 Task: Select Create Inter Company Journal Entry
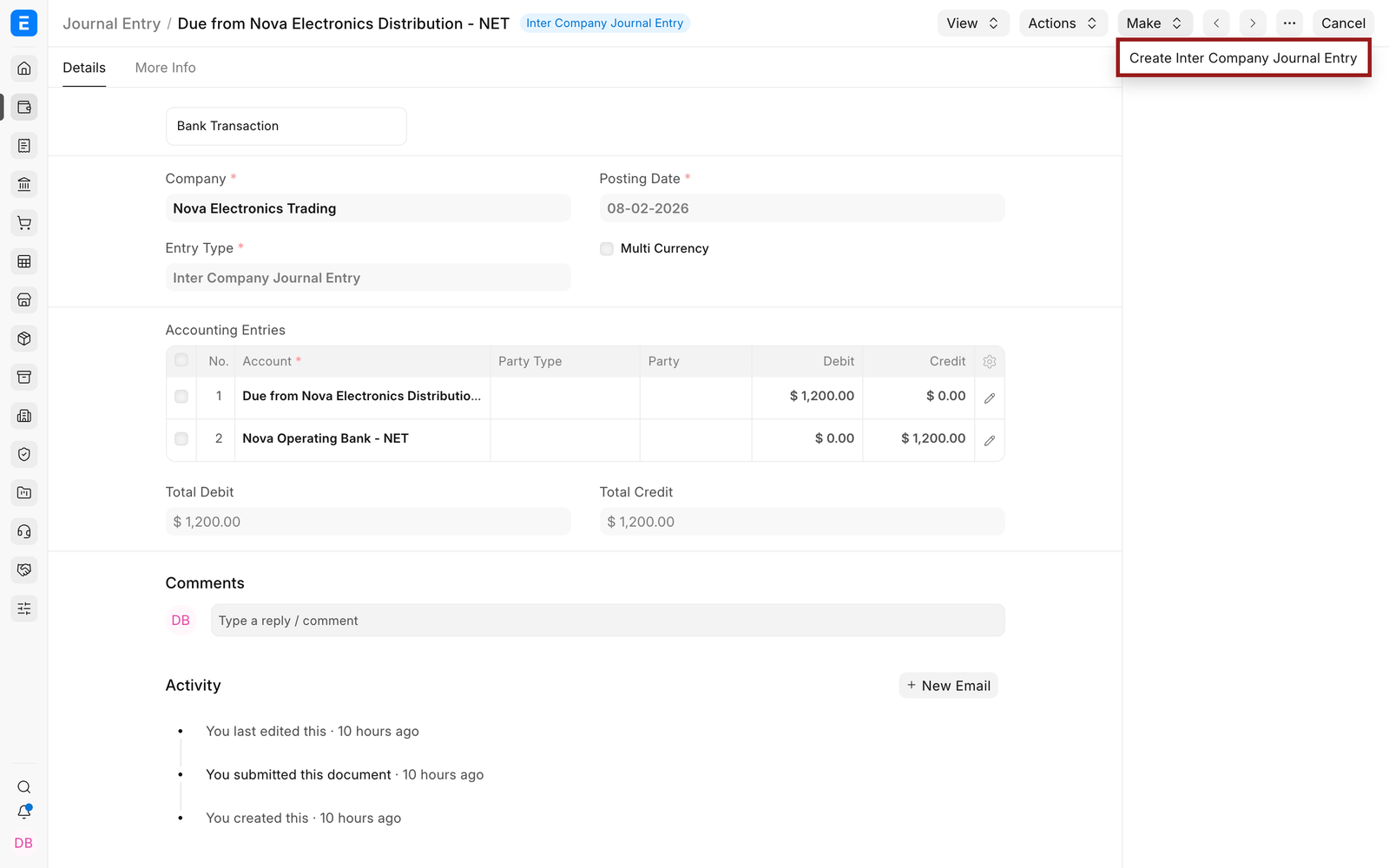[x=1243, y=58]
